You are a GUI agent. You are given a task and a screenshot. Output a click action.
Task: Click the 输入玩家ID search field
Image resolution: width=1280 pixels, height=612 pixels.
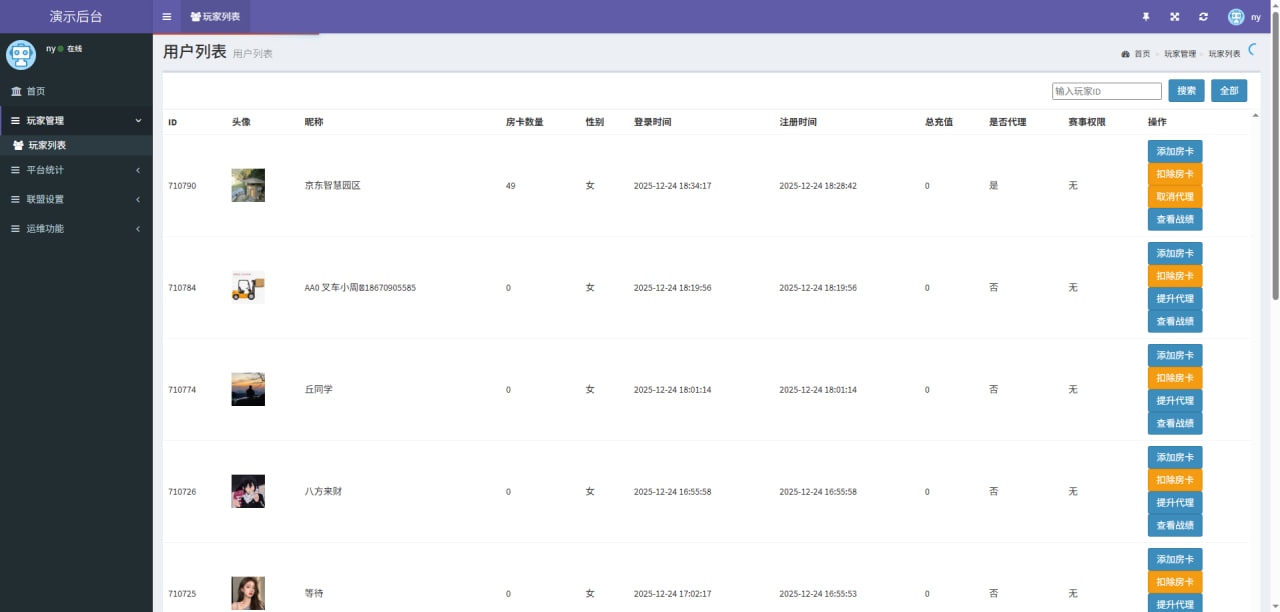[x=1106, y=91]
